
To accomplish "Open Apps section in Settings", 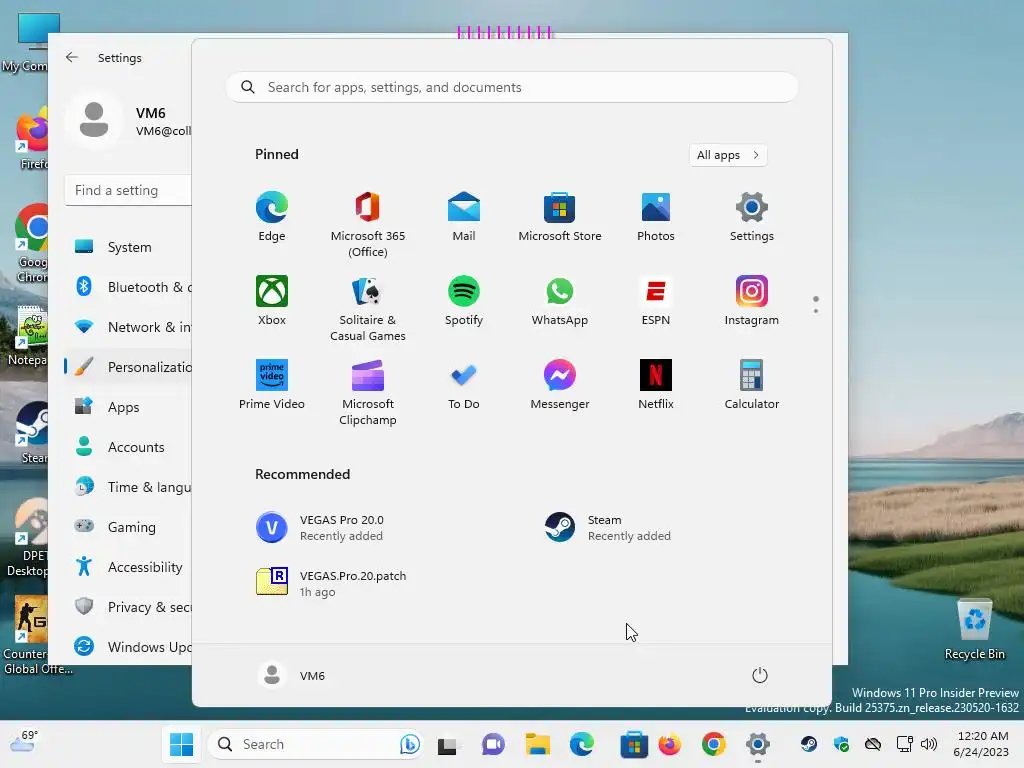I will click(130, 408).
